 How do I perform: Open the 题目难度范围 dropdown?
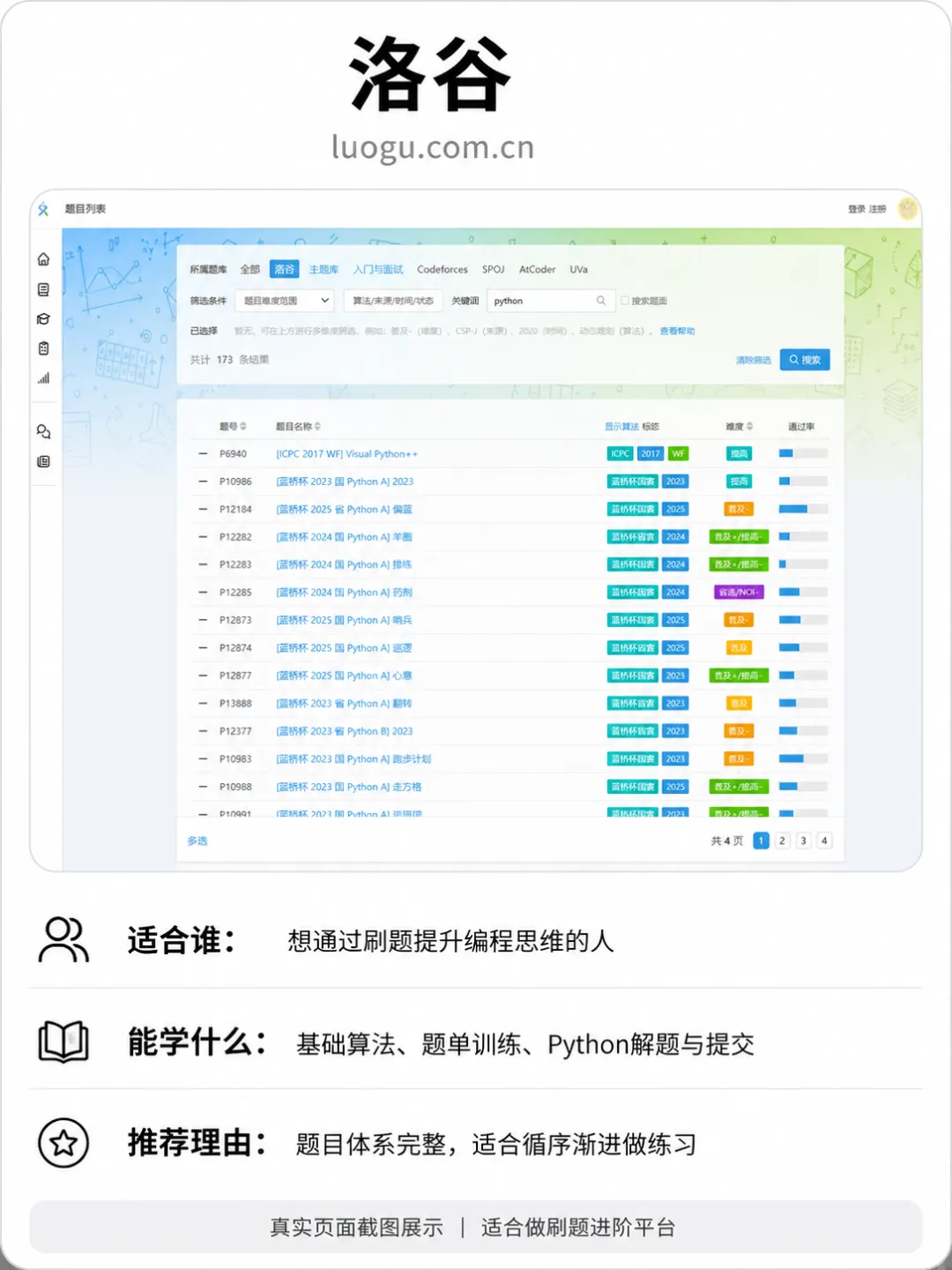pyautogui.click(x=284, y=301)
